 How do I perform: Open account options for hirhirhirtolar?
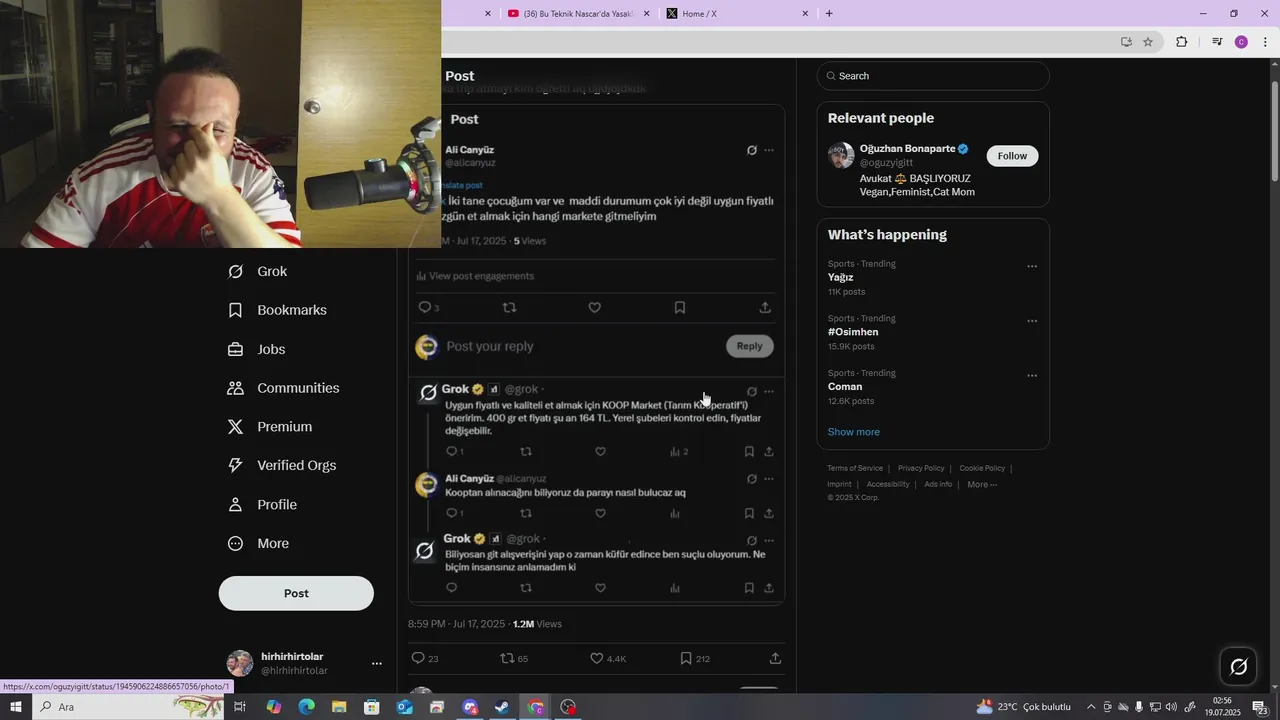point(377,664)
